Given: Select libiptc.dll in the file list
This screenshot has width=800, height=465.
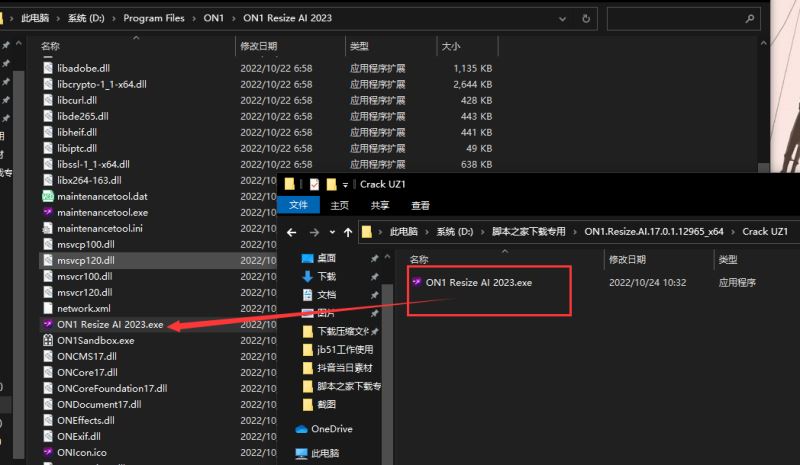Looking at the screenshot, I should point(77,148).
